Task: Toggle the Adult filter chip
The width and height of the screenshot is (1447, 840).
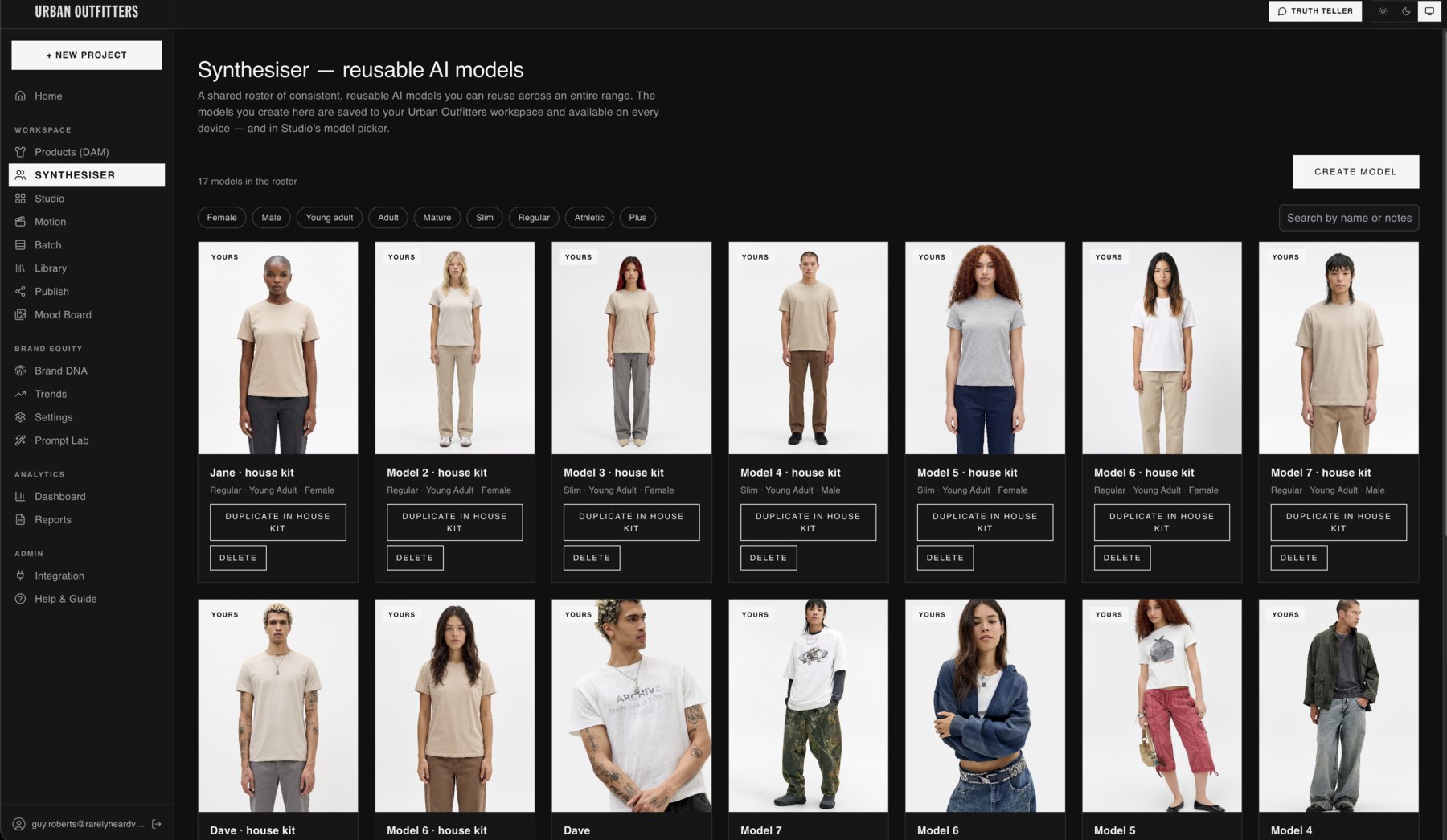Action: click(388, 218)
